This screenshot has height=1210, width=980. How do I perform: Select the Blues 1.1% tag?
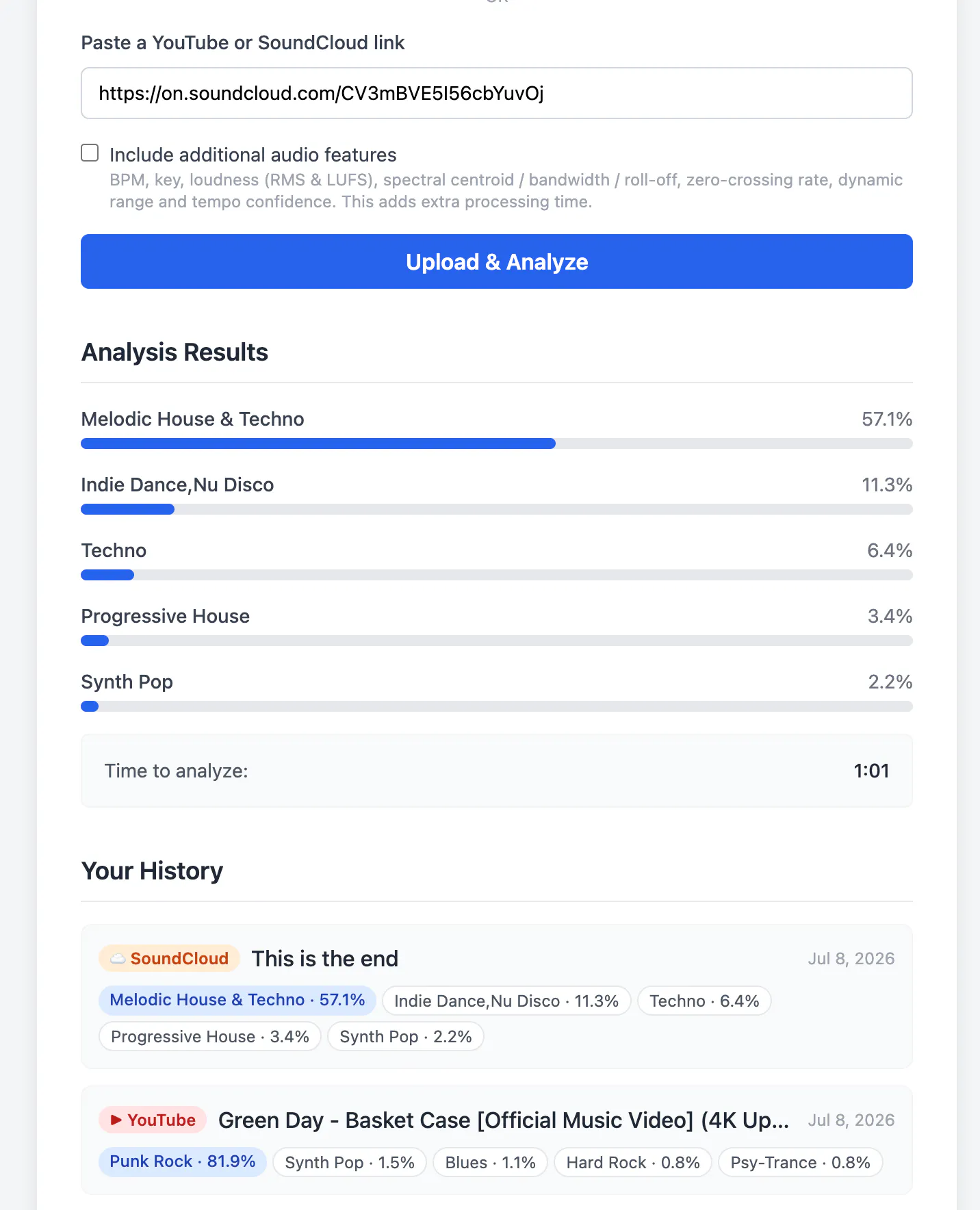point(490,1162)
